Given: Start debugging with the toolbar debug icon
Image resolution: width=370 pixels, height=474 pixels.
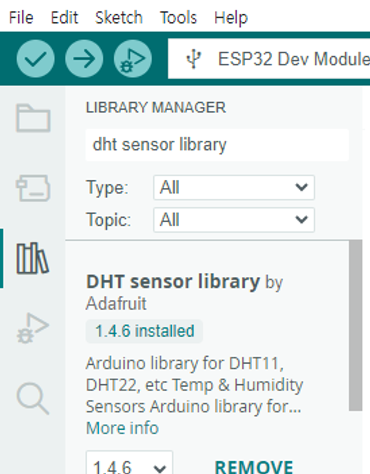Looking at the screenshot, I should 133,59.
